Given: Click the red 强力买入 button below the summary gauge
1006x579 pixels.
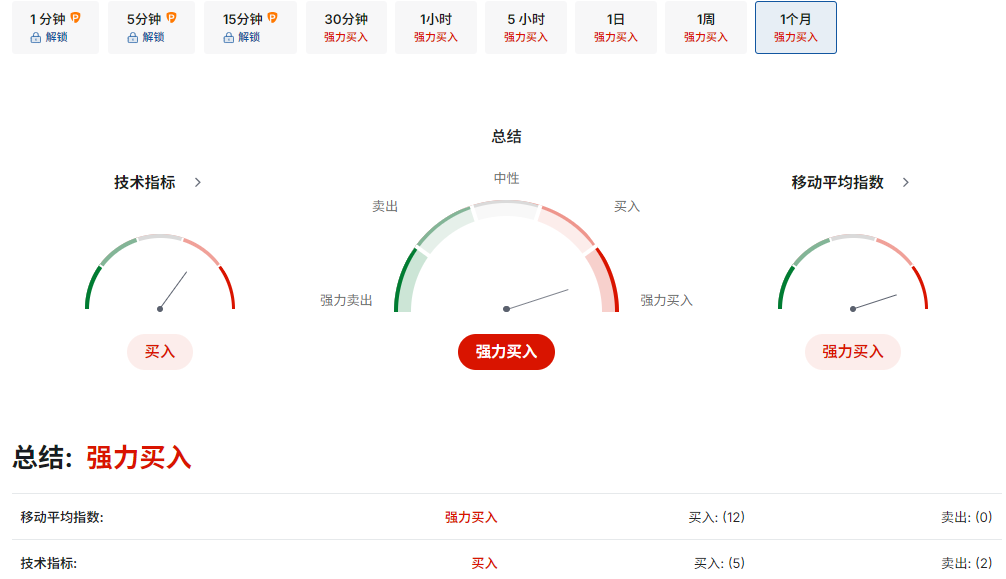Looking at the screenshot, I should [506, 352].
